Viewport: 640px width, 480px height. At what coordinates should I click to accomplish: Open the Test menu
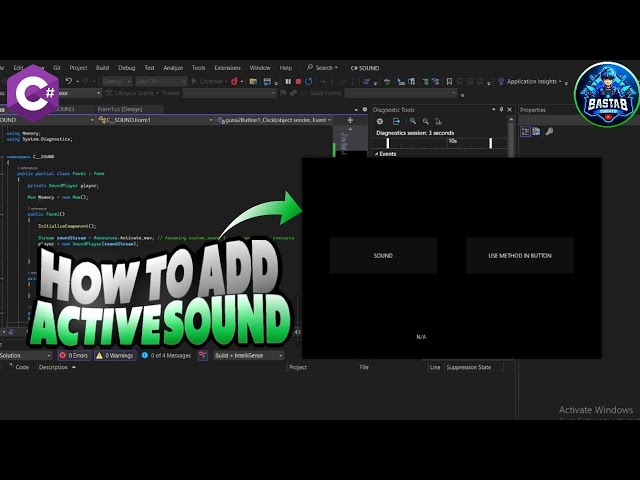(x=149, y=68)
